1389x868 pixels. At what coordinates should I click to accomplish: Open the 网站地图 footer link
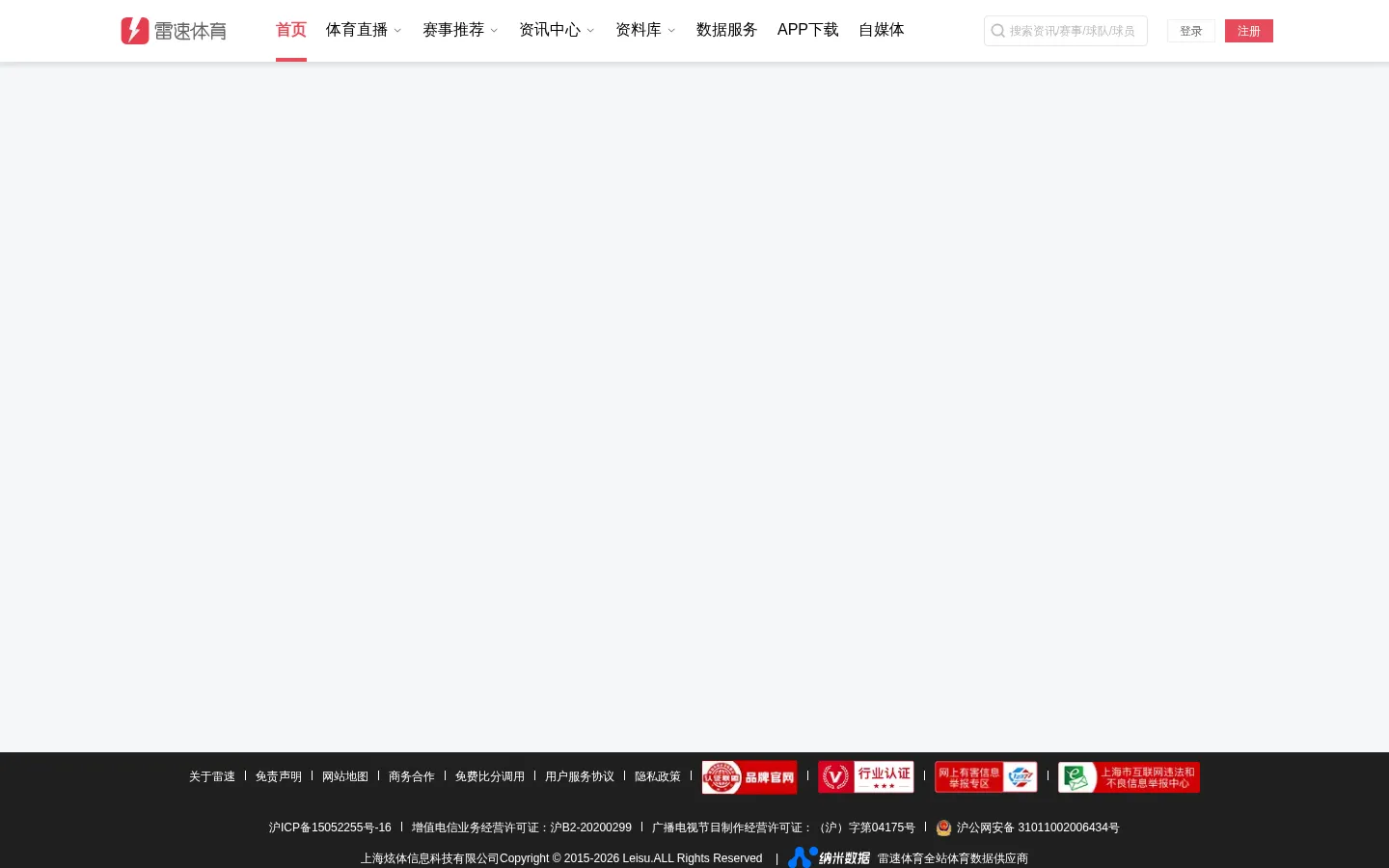click(345, 776)
